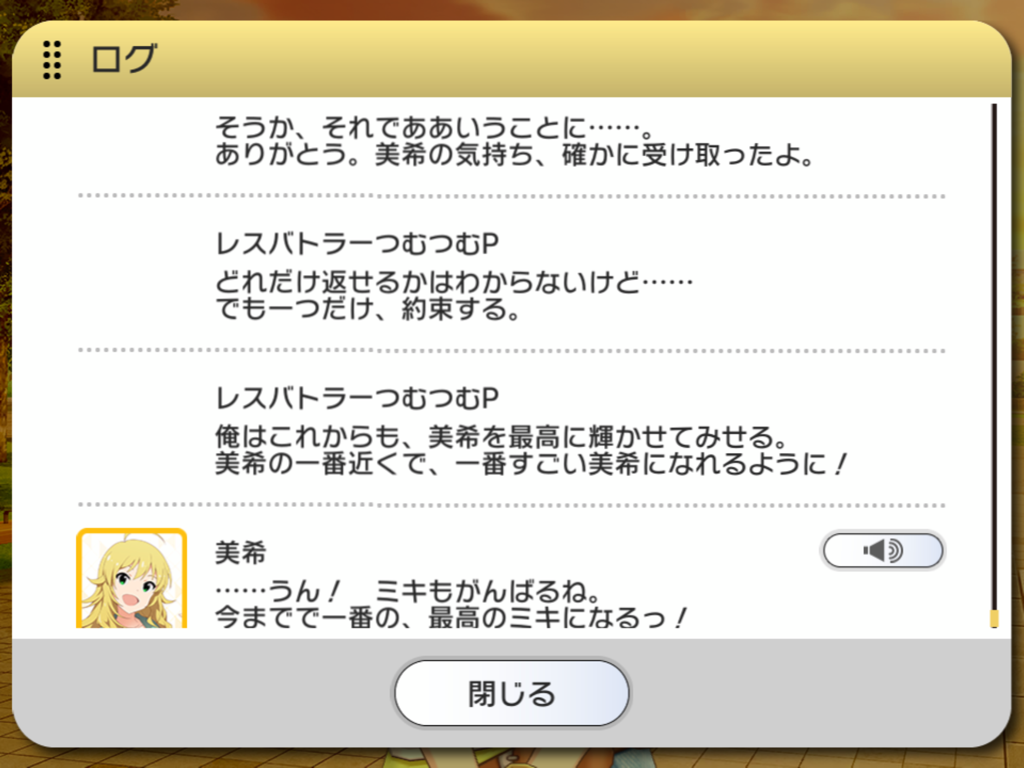Click the speaker name 美希

[241, 553]
